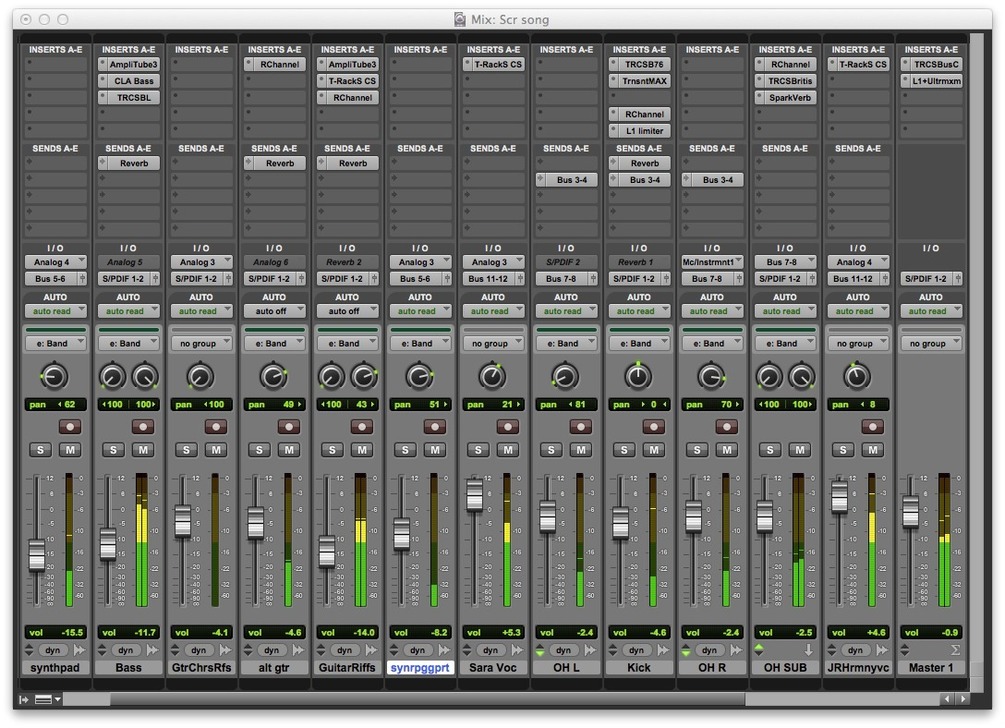Click the down arrow icon on OH SUB
This screenshot has height=728, width=1005.
[x=808, y=650]
